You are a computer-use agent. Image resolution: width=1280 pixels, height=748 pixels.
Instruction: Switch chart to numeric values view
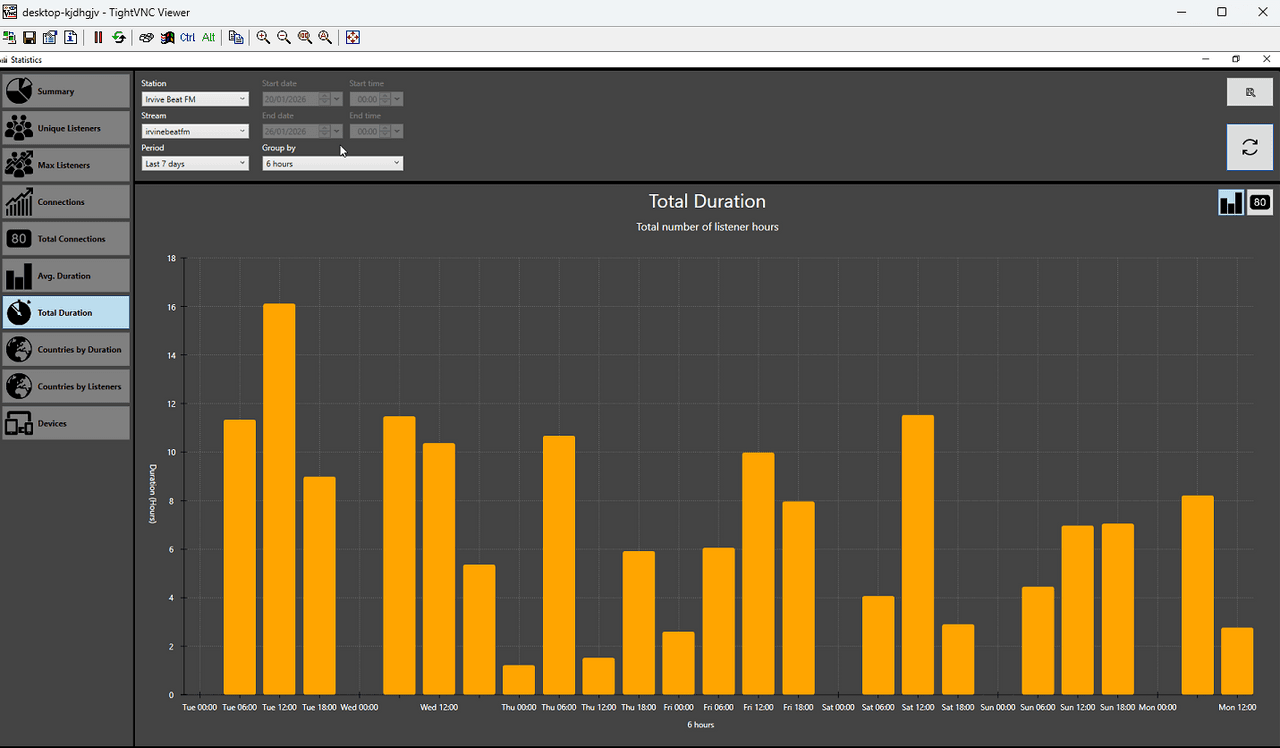pos(1260,203)
